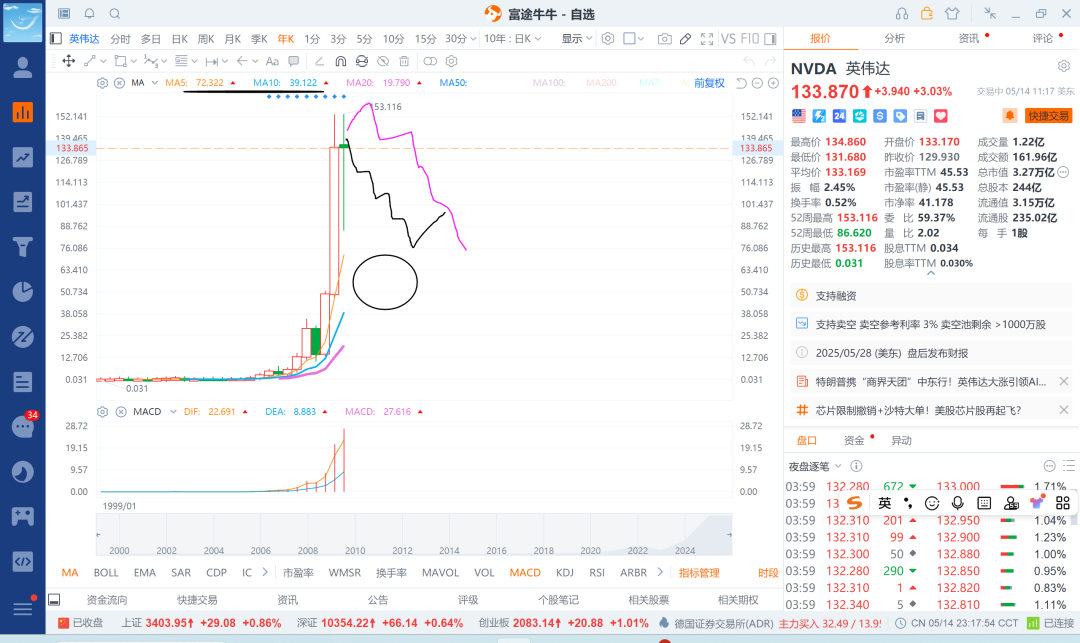Switch to the 分析 tab
Image resolution: width=1080 pixels, height=643 pixels.
[x=894, y=39]
